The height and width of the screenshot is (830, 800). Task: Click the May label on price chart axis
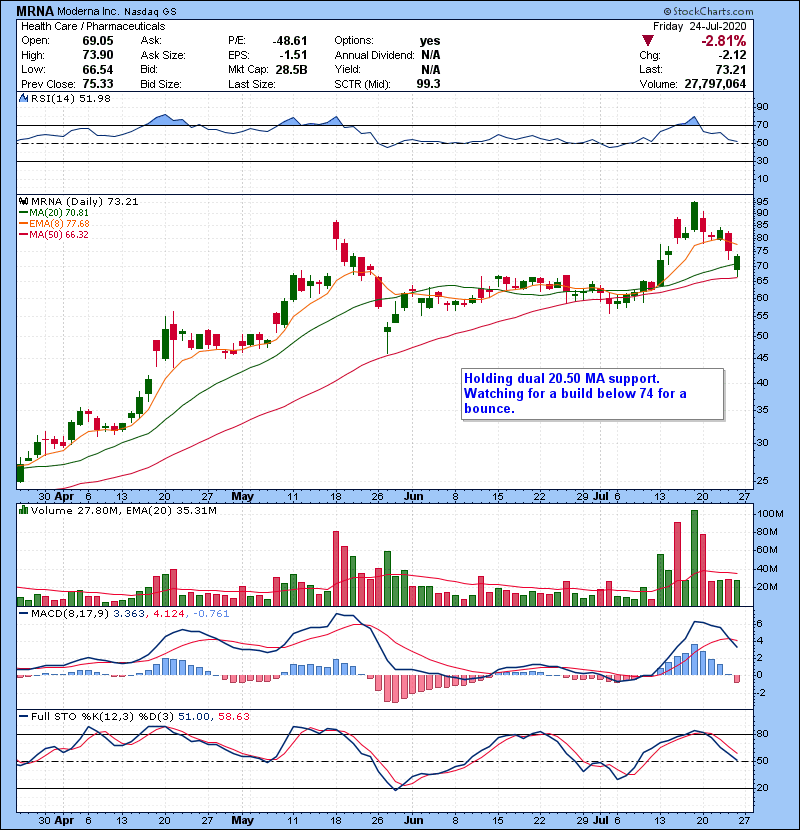click(242, 496)
